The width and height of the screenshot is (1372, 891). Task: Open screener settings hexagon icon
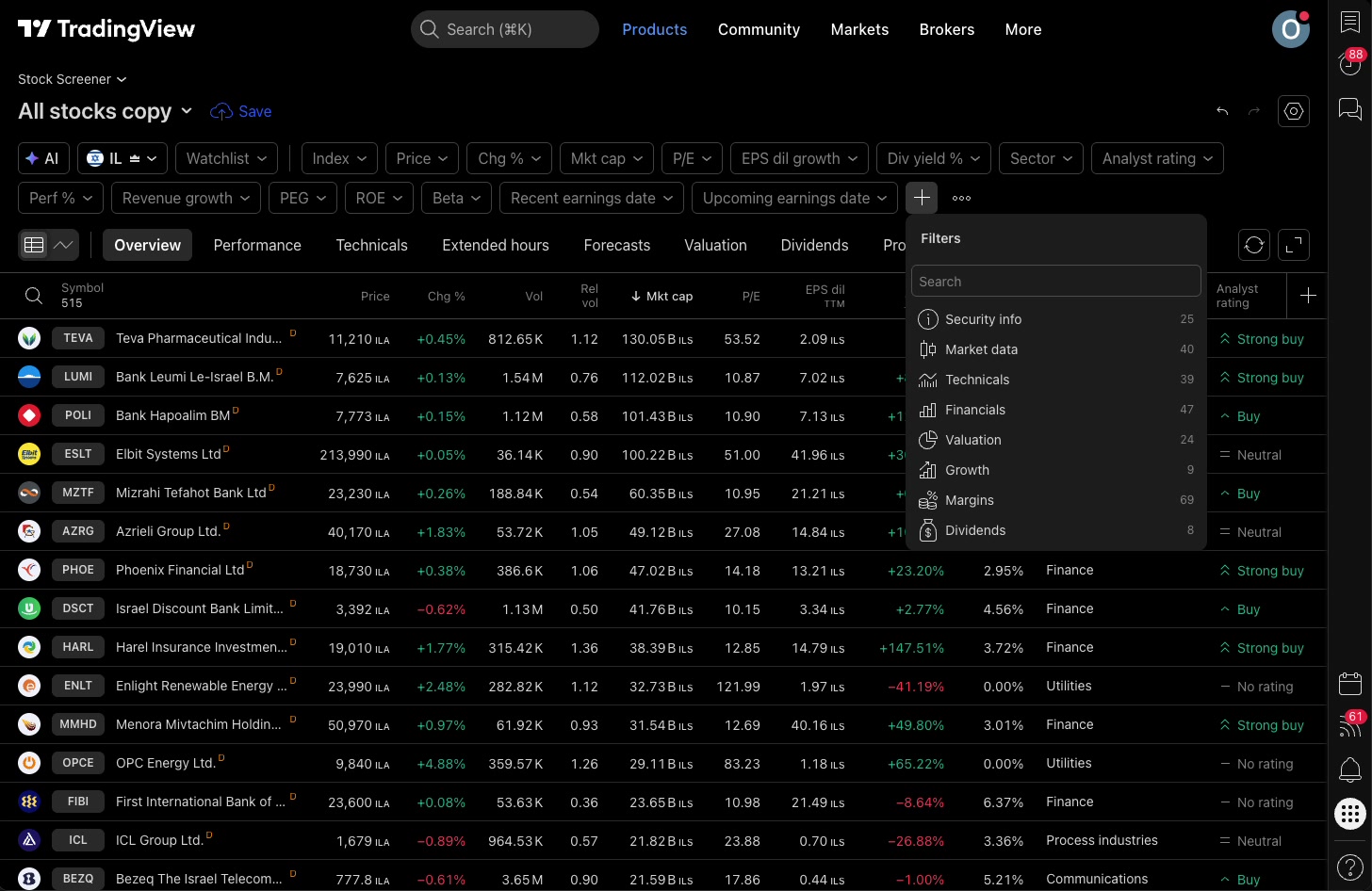1294,111
